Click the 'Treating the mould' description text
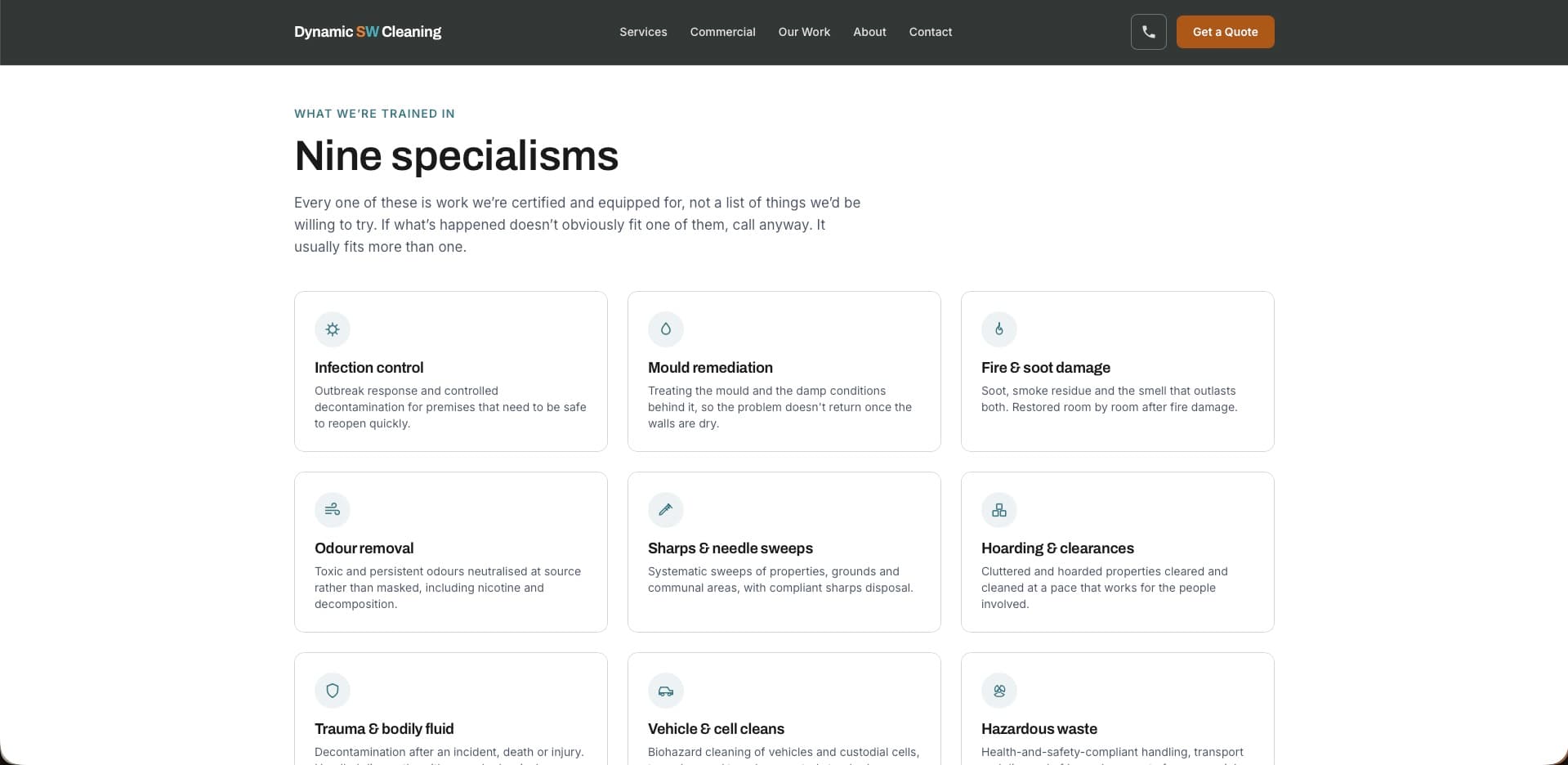Screen dimensions: 1568x765 click(x=780, y=407)
